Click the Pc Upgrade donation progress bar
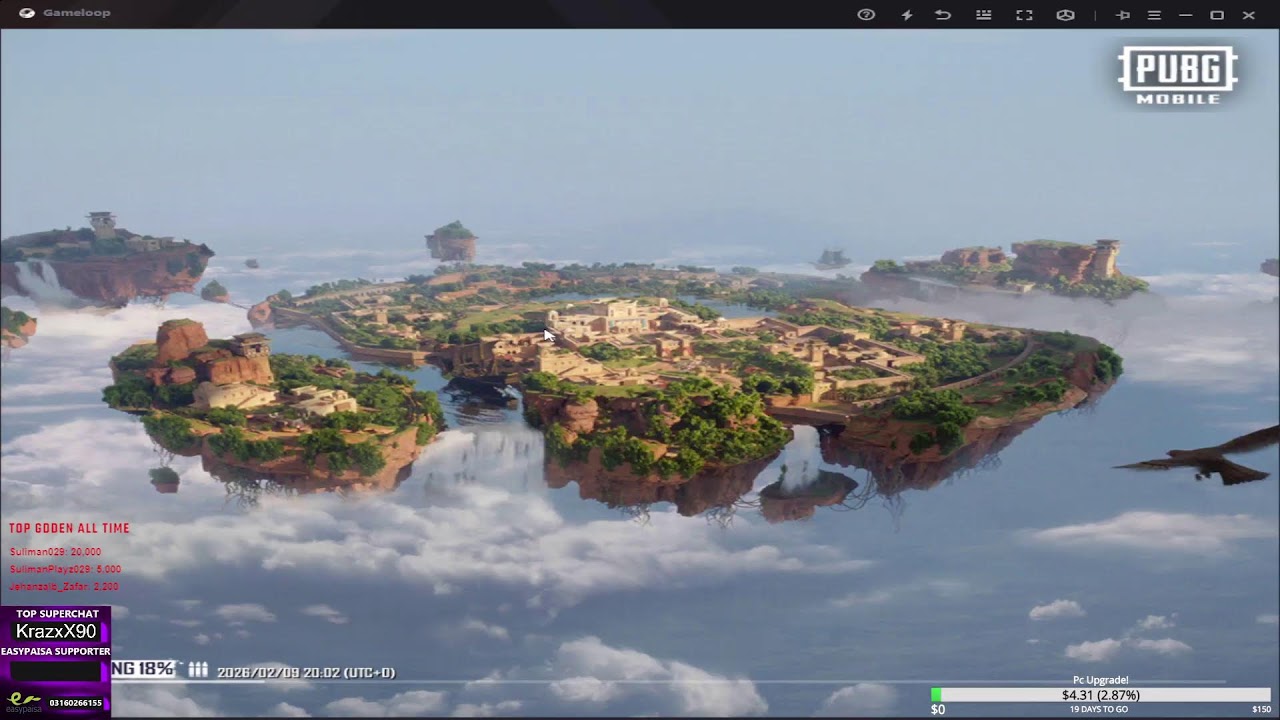Screen dimensions: 1280x720 point(1100,695)
